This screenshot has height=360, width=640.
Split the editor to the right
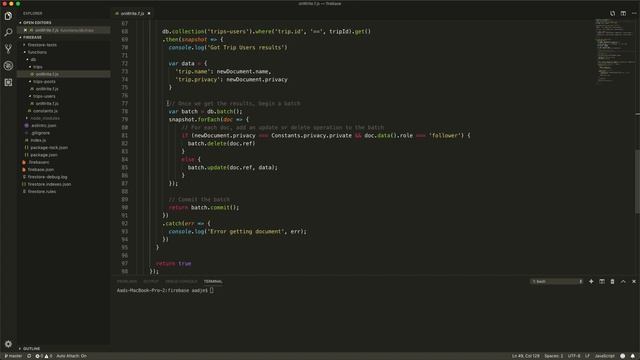click(623, 13)
